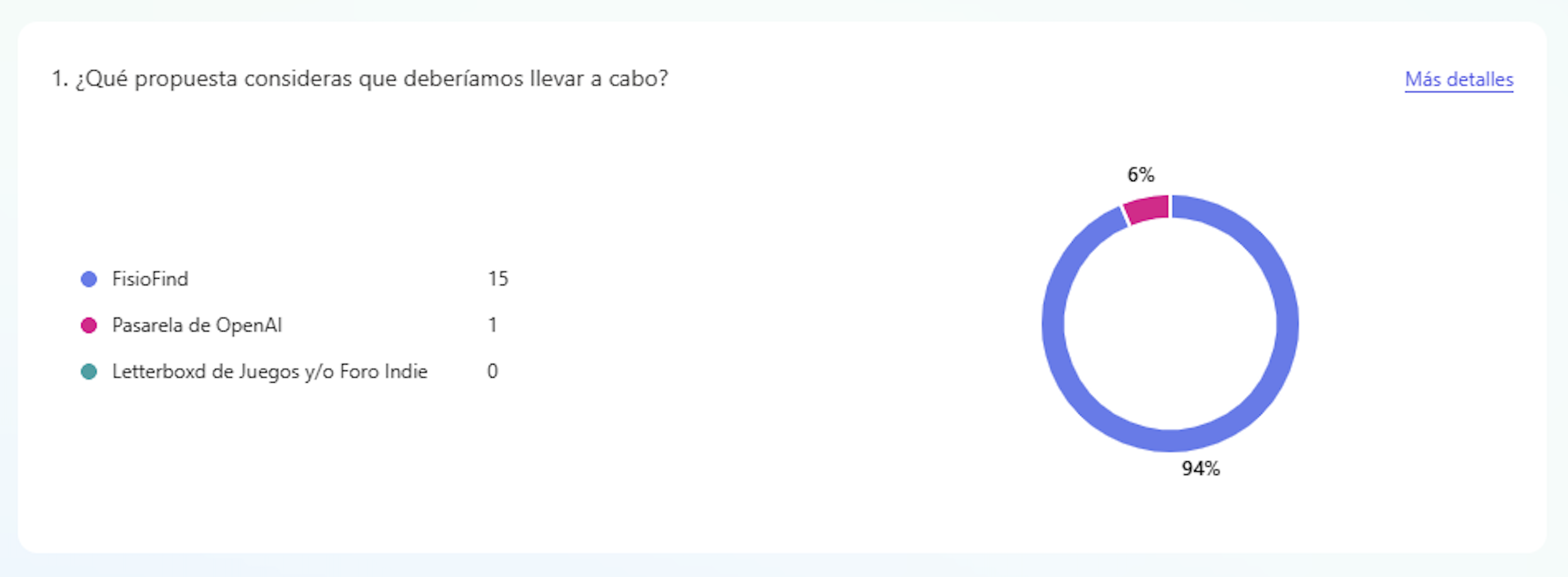Click the 94% chart label
Image resolution: width=1568 pixels, height=577 pixels.
click(x=1201, y=468)
